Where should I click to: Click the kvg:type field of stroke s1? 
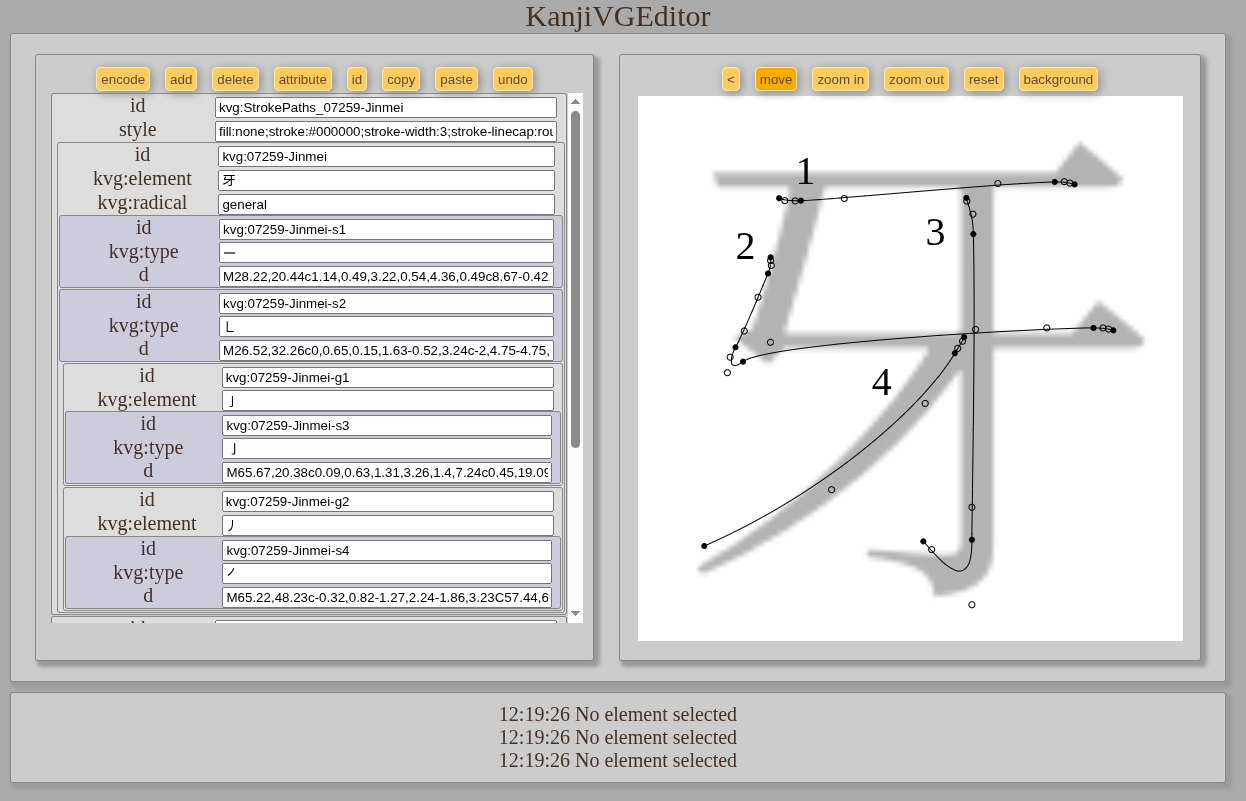(x=386, y=253)
